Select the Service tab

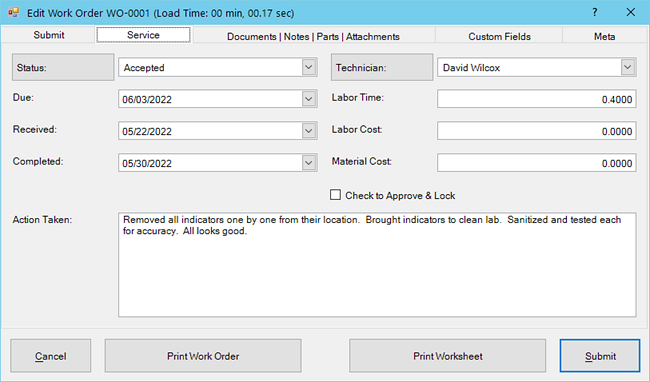pyautogui.click(x=143, y=35)
